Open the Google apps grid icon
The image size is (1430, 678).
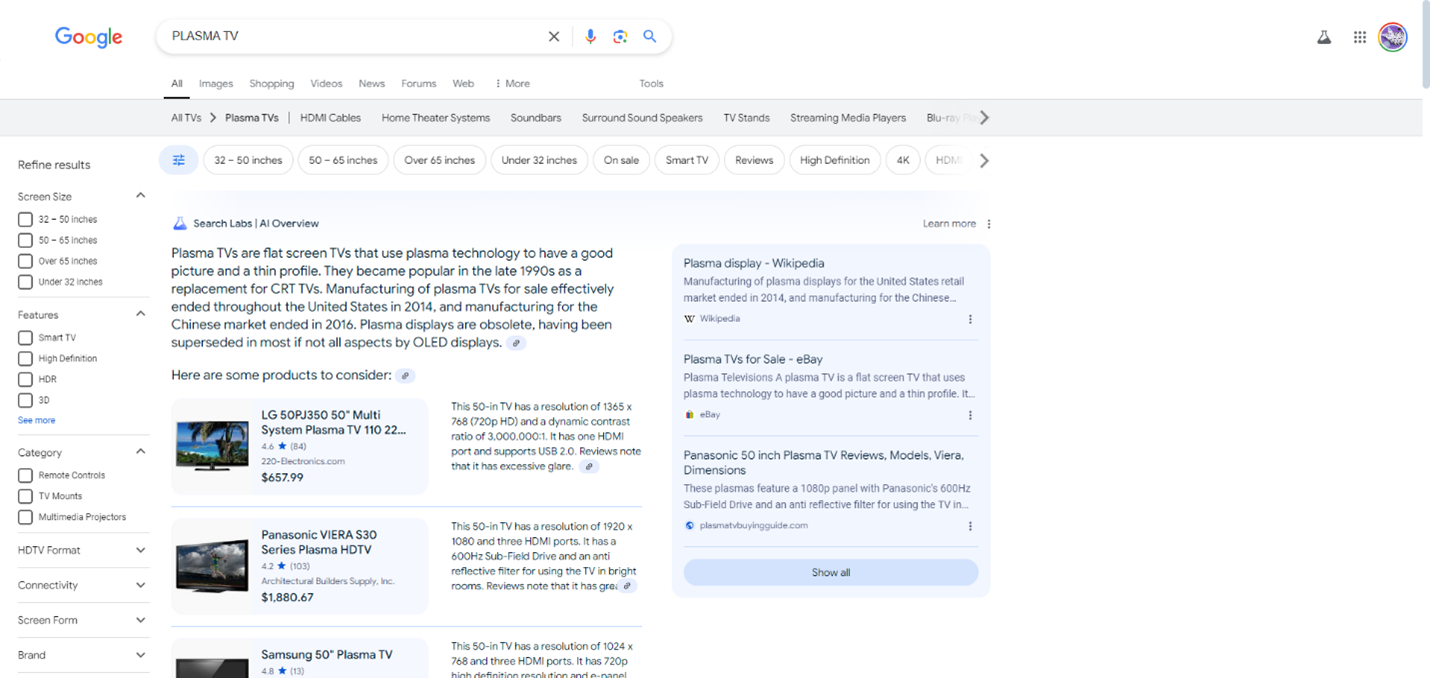(1360, 37)
